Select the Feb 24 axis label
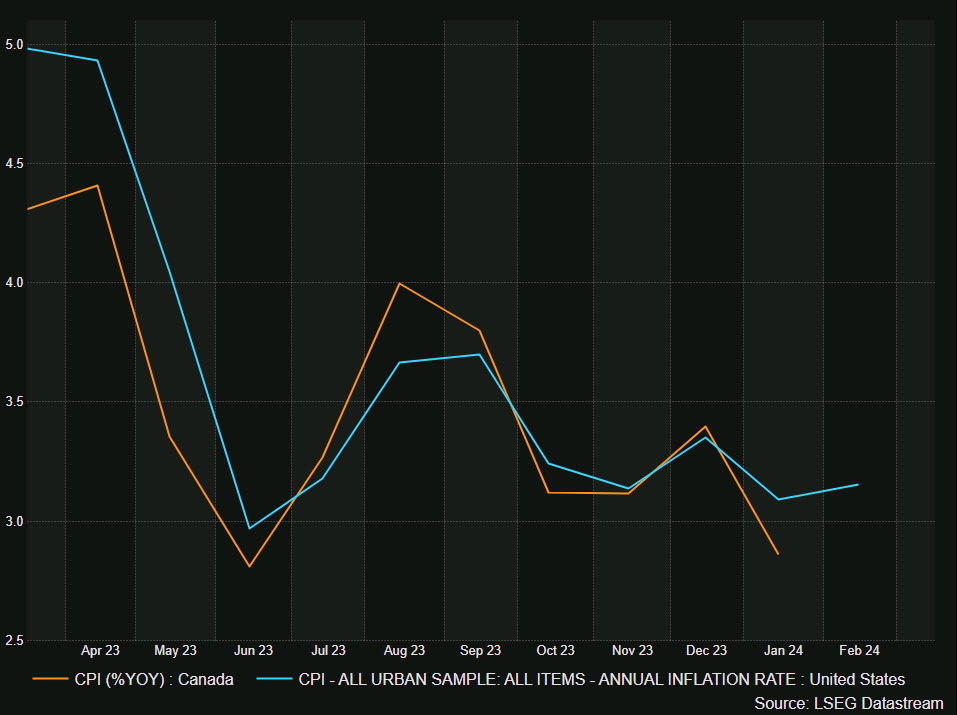 tap(859, 650)
